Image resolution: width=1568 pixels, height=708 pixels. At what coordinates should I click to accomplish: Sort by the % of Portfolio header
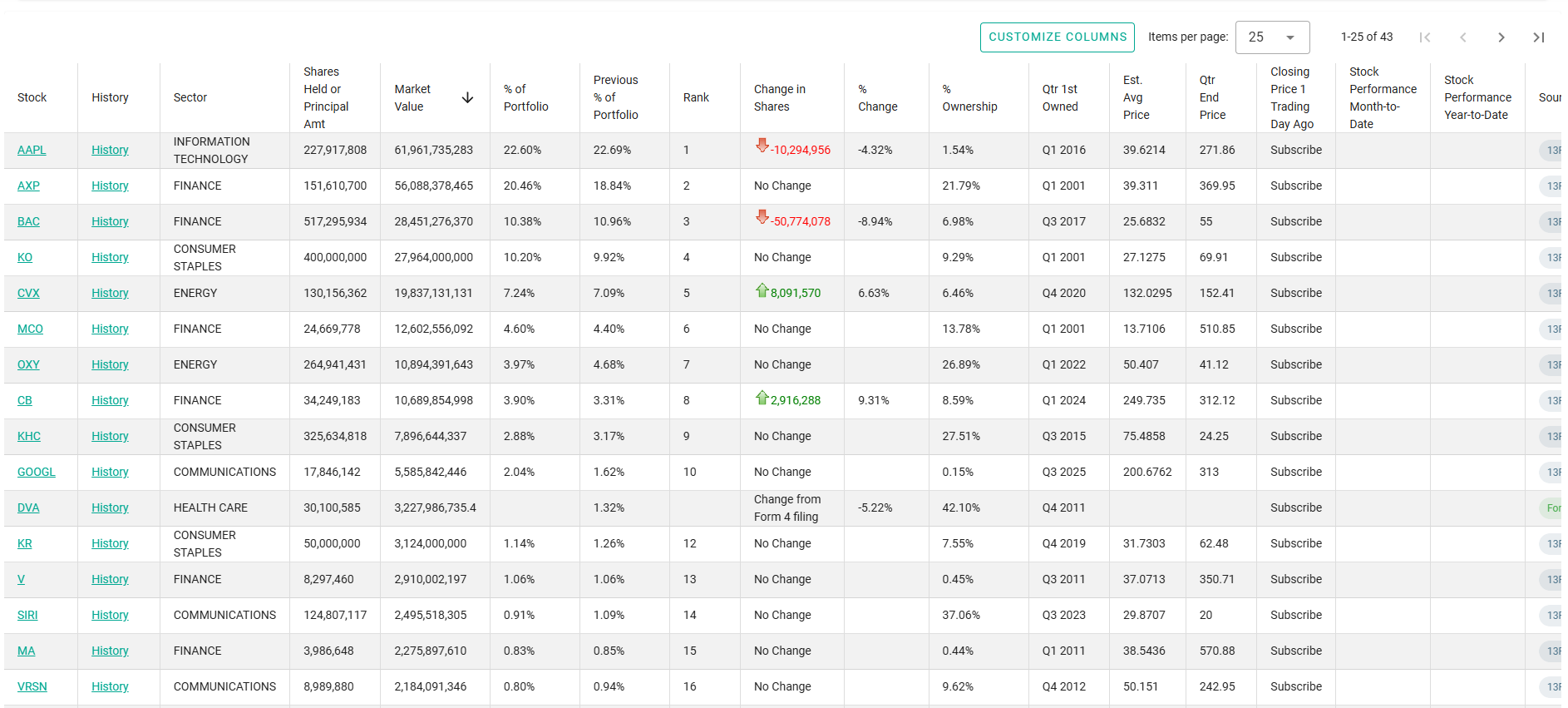coord(525,97)
